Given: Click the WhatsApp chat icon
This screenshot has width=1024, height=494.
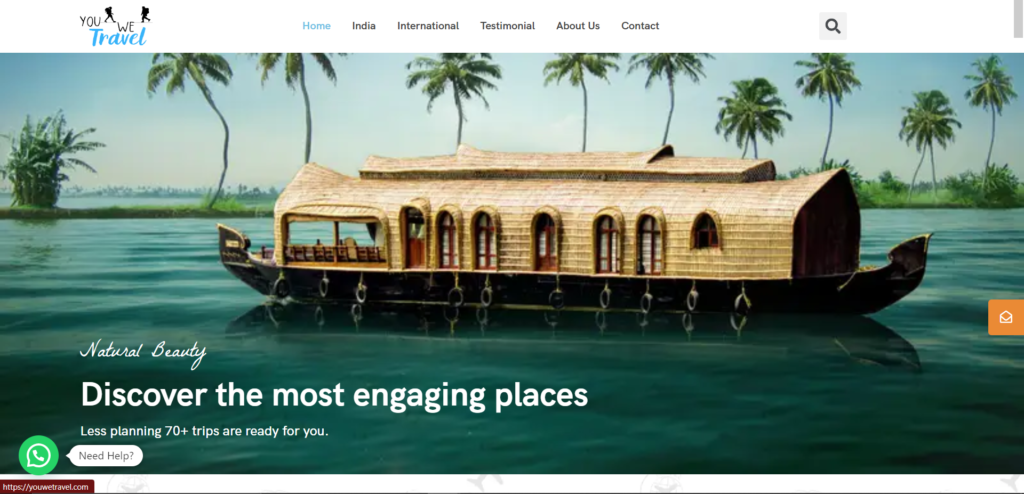Looking at the screenshot, I should tap(39, 455).
